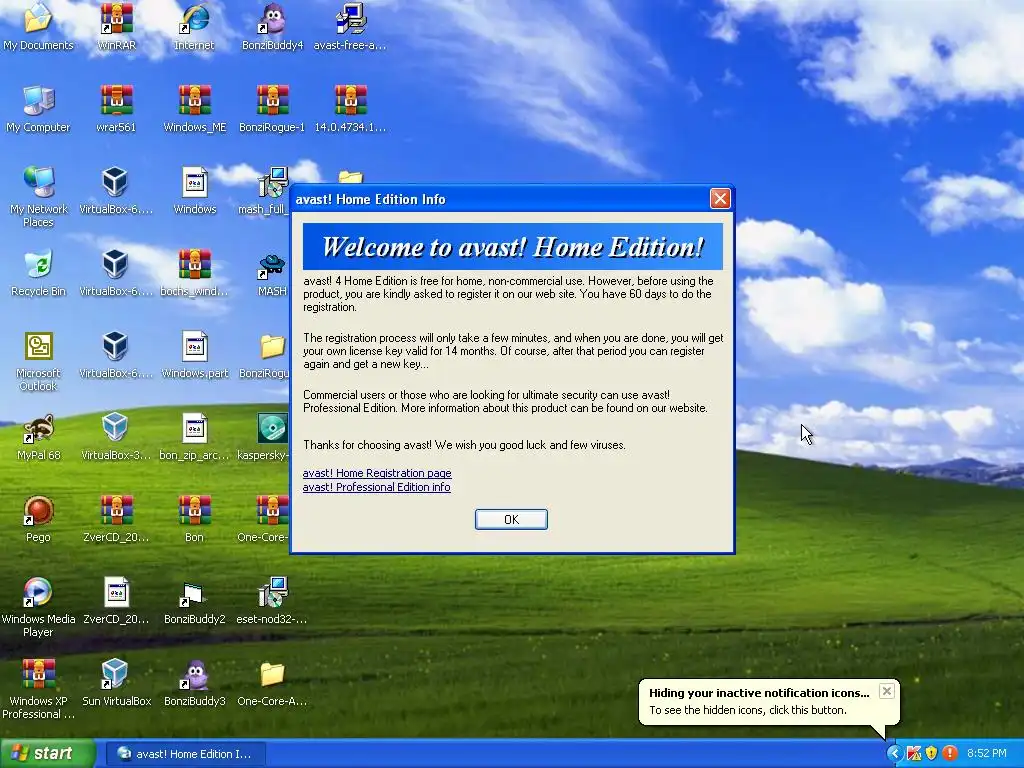Select the MASH shortcut icon
This screenshot has height=768, width=1024.
[272, 276]
